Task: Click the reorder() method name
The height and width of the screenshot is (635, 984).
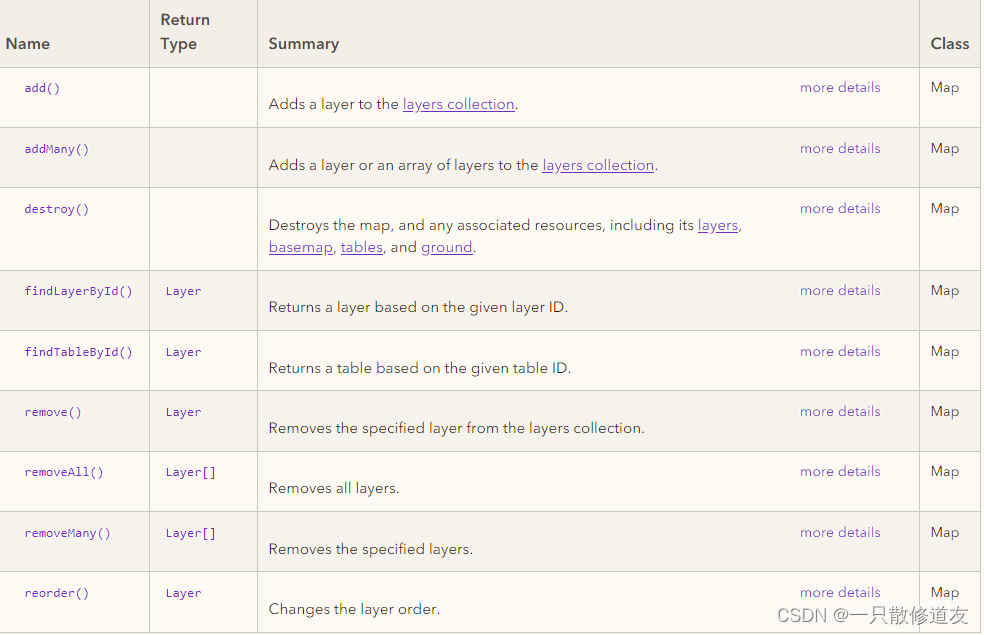Action: click(x=56, y=593)
